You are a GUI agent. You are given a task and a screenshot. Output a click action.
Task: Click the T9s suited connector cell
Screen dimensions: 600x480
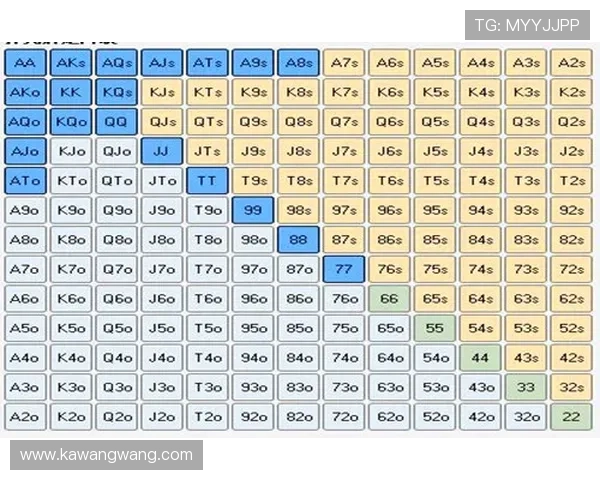click(253, 181)
